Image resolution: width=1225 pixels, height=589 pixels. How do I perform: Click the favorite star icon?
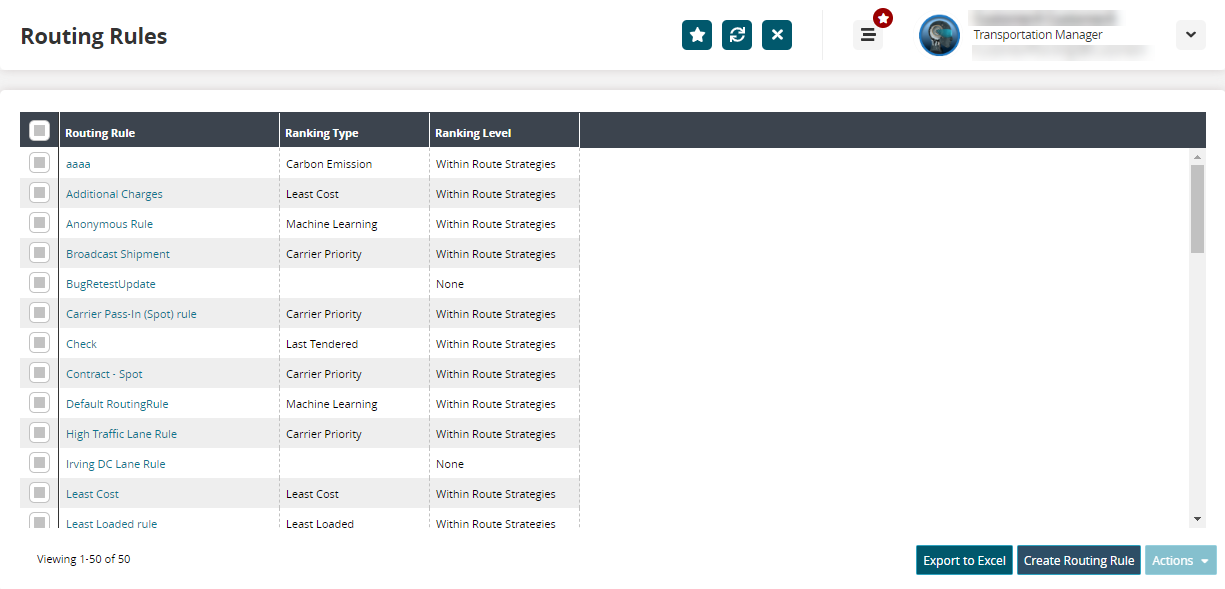(x=697, y=35)
